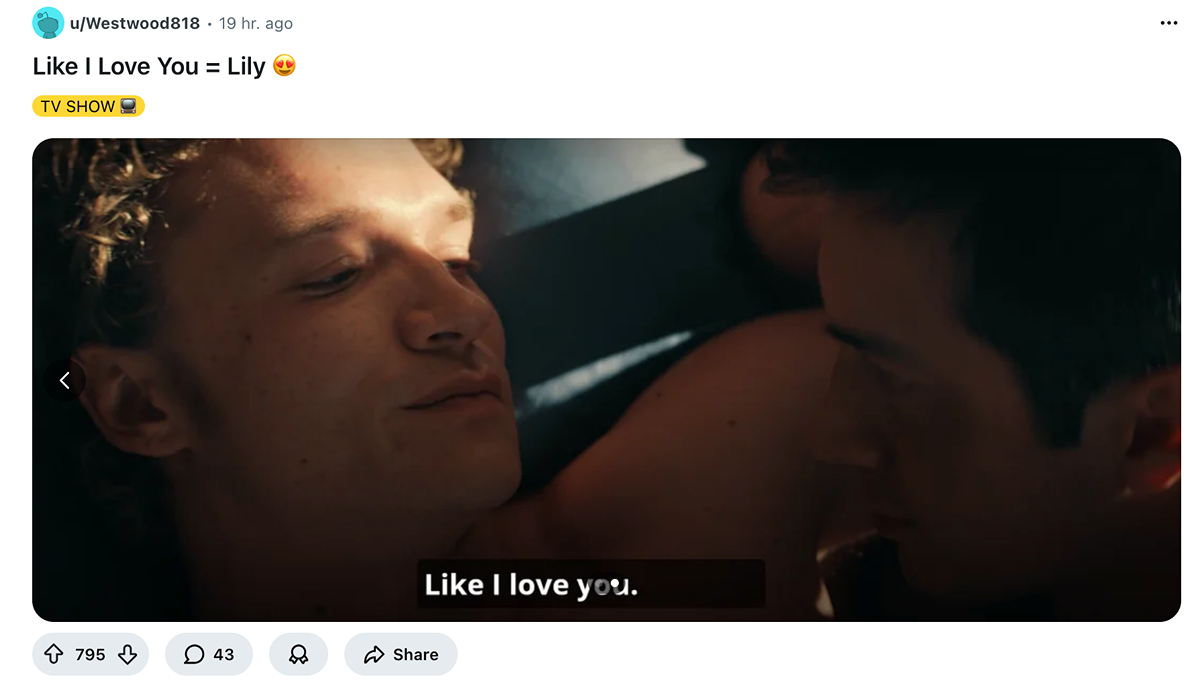Go to previous image with left chevron
The image size is (1200, 683).
(x=64, y=380)
